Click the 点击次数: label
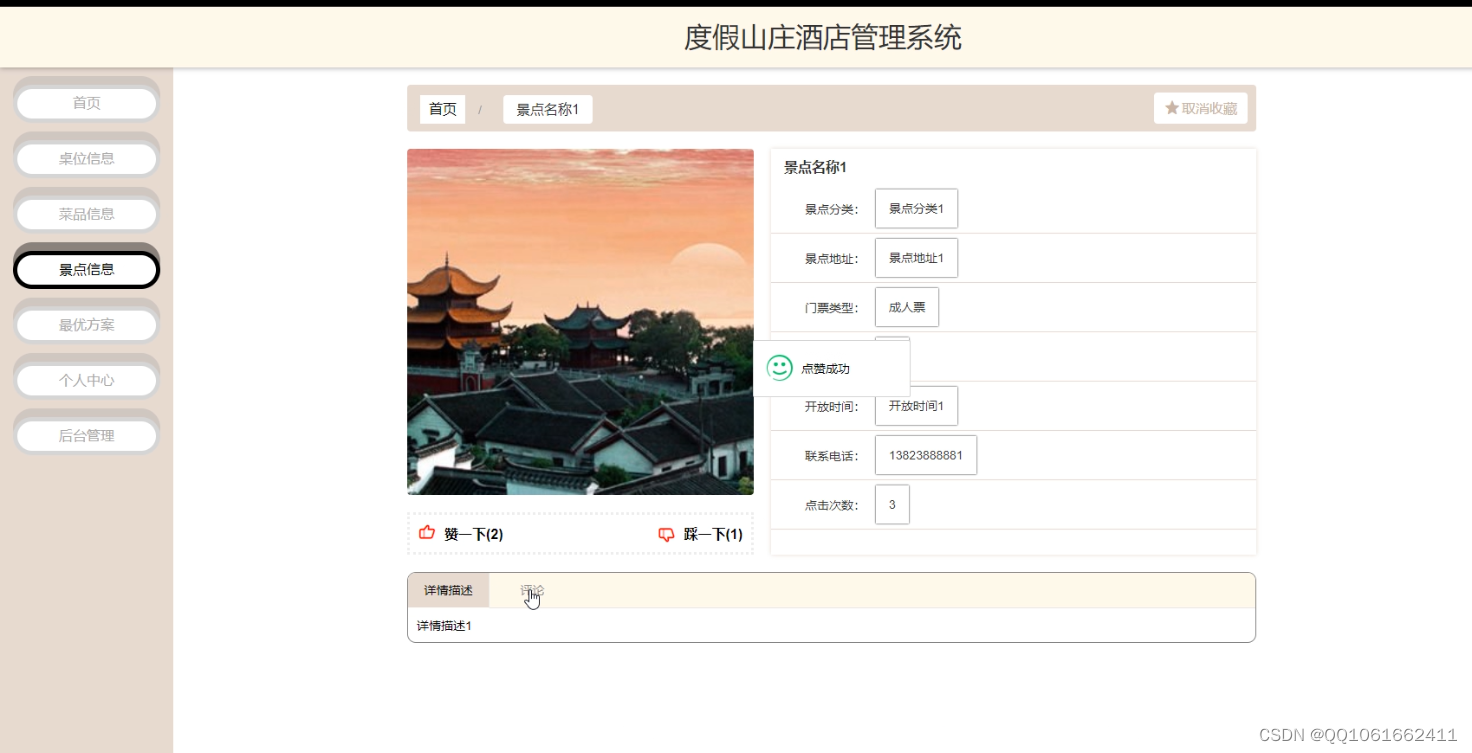This screenshot has width=1472, height=753. [x=832, y=506]
